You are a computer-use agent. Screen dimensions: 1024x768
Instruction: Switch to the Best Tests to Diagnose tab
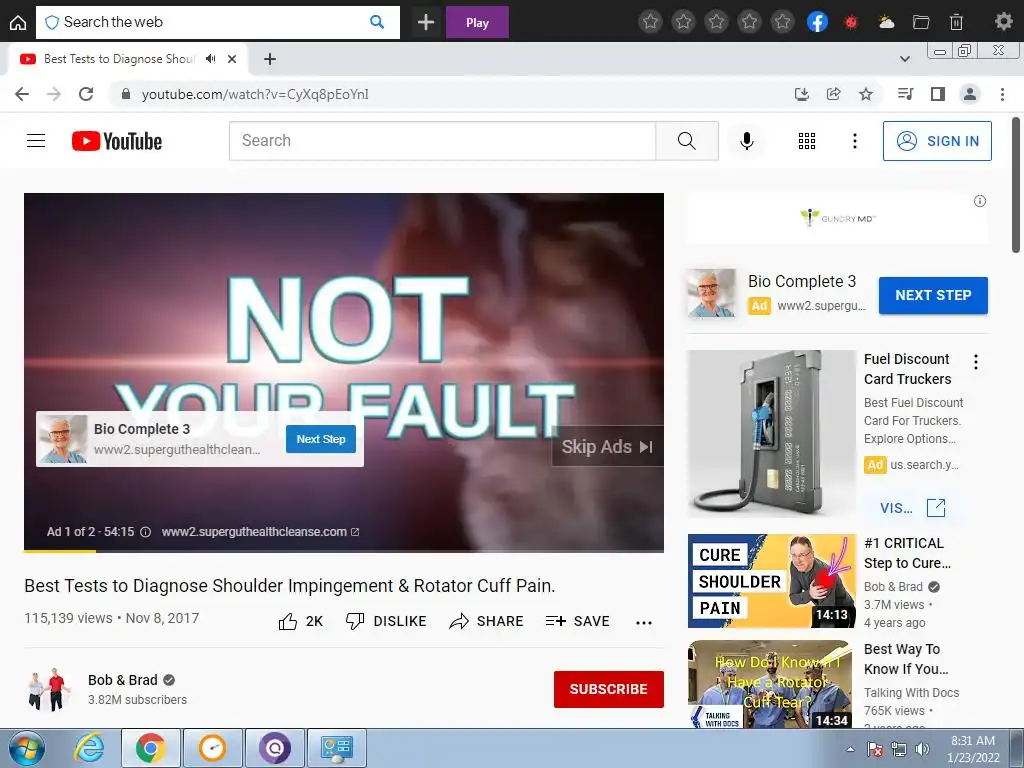(x=119, y=59)
